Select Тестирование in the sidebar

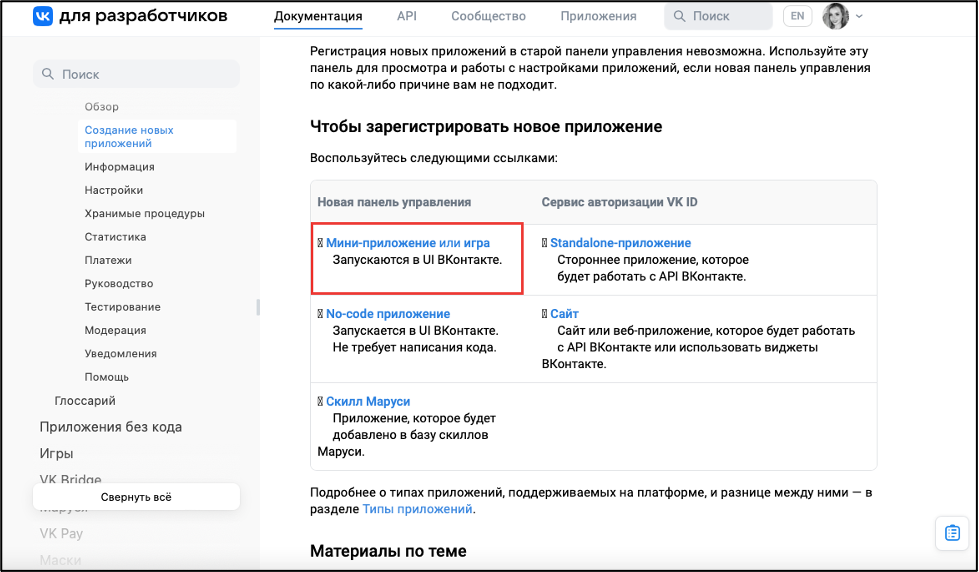click(122, 307)
